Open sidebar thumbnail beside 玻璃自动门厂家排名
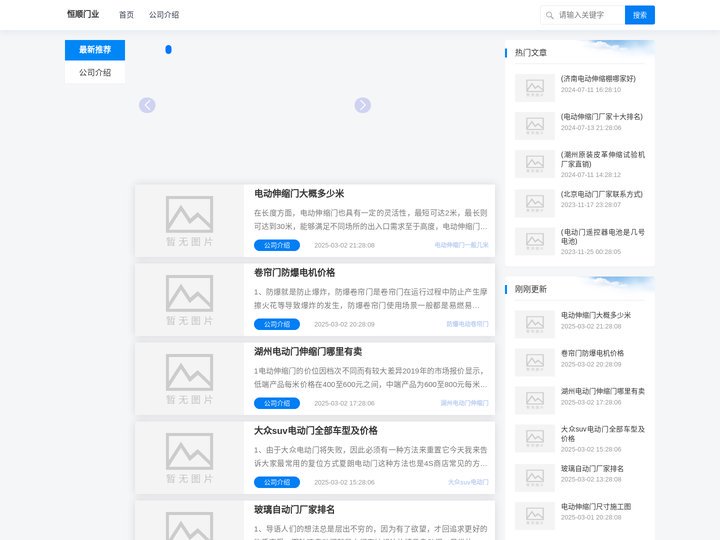The width and height of the screenshot is (720, 540). point(534,478)
